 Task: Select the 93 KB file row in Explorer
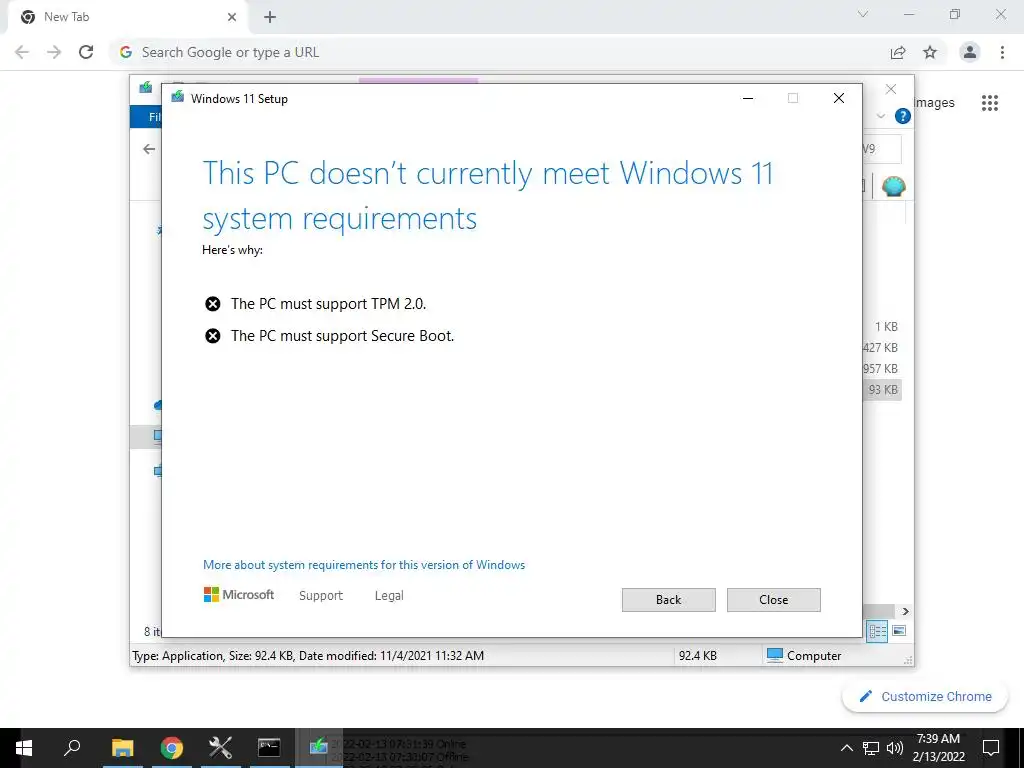882,390
